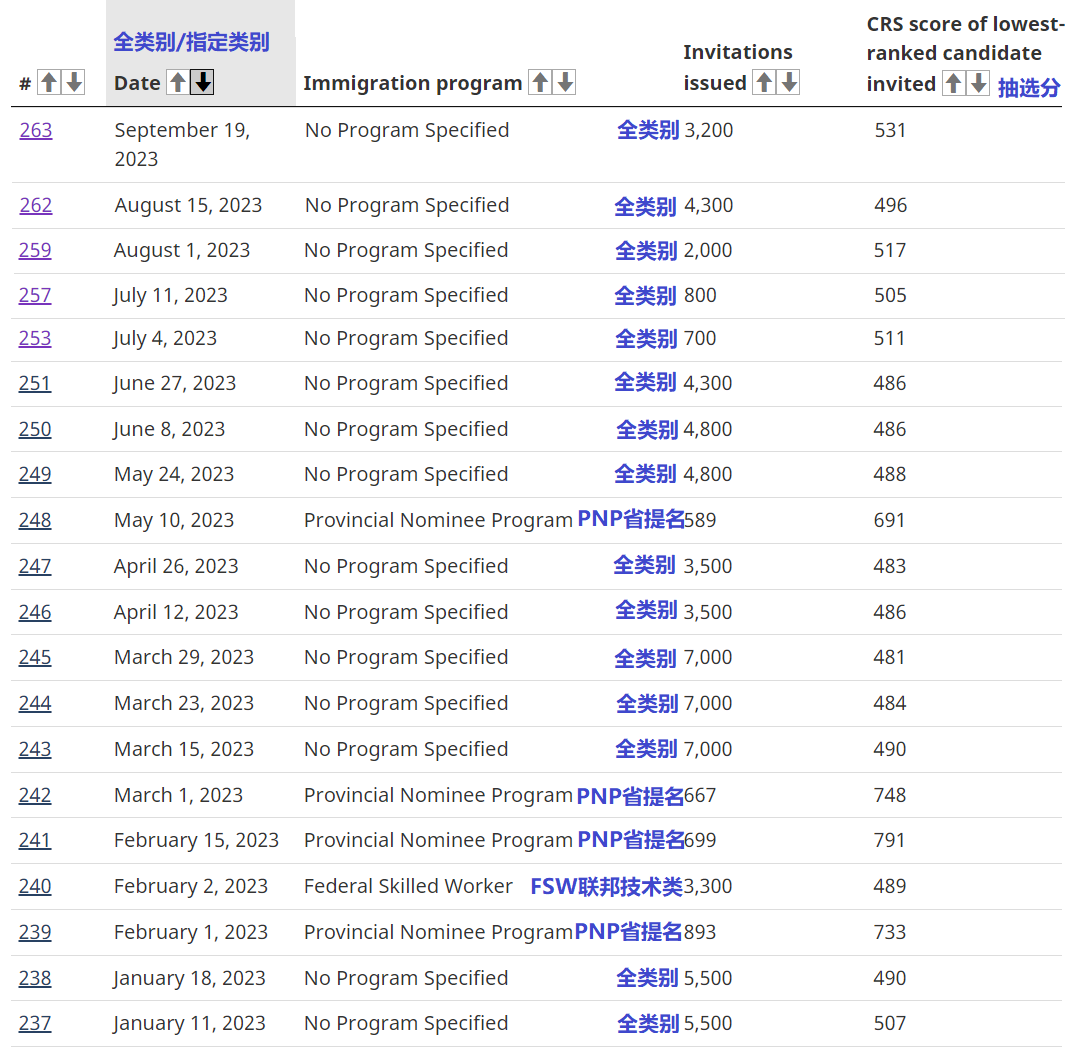Open draw round 246 link
Image resolution: width=1068 pixels, height=1051 pixels.
click(x=35, y=612)
